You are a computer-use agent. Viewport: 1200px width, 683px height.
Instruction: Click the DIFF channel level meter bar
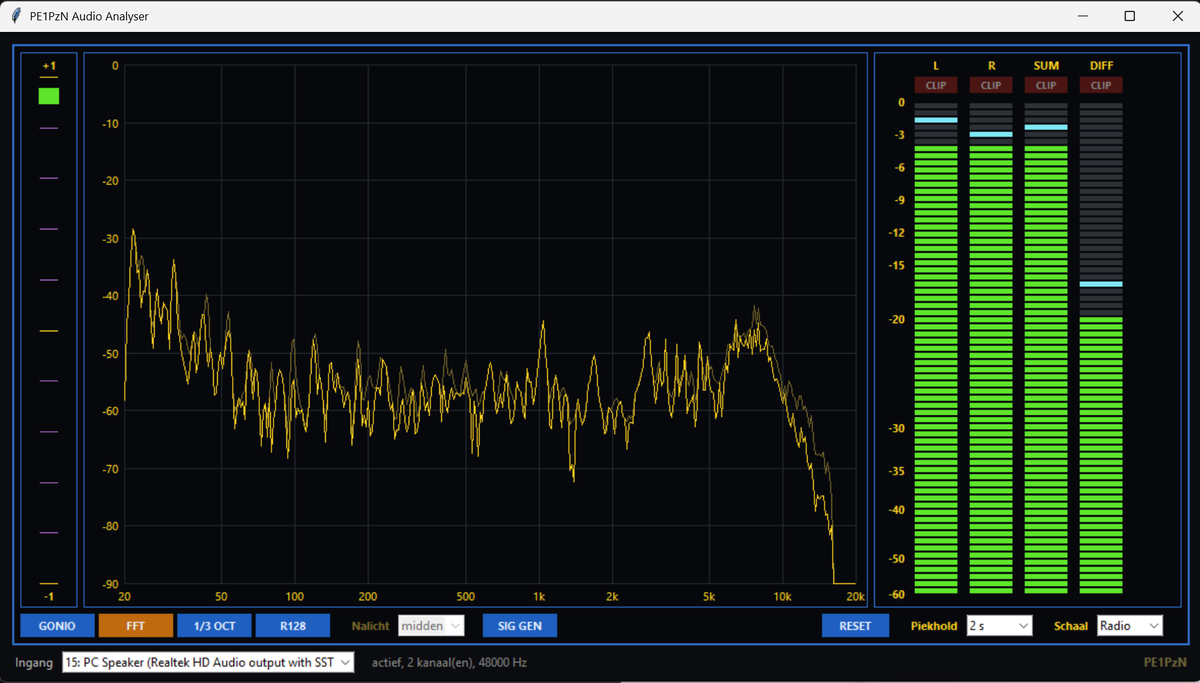1101,348
